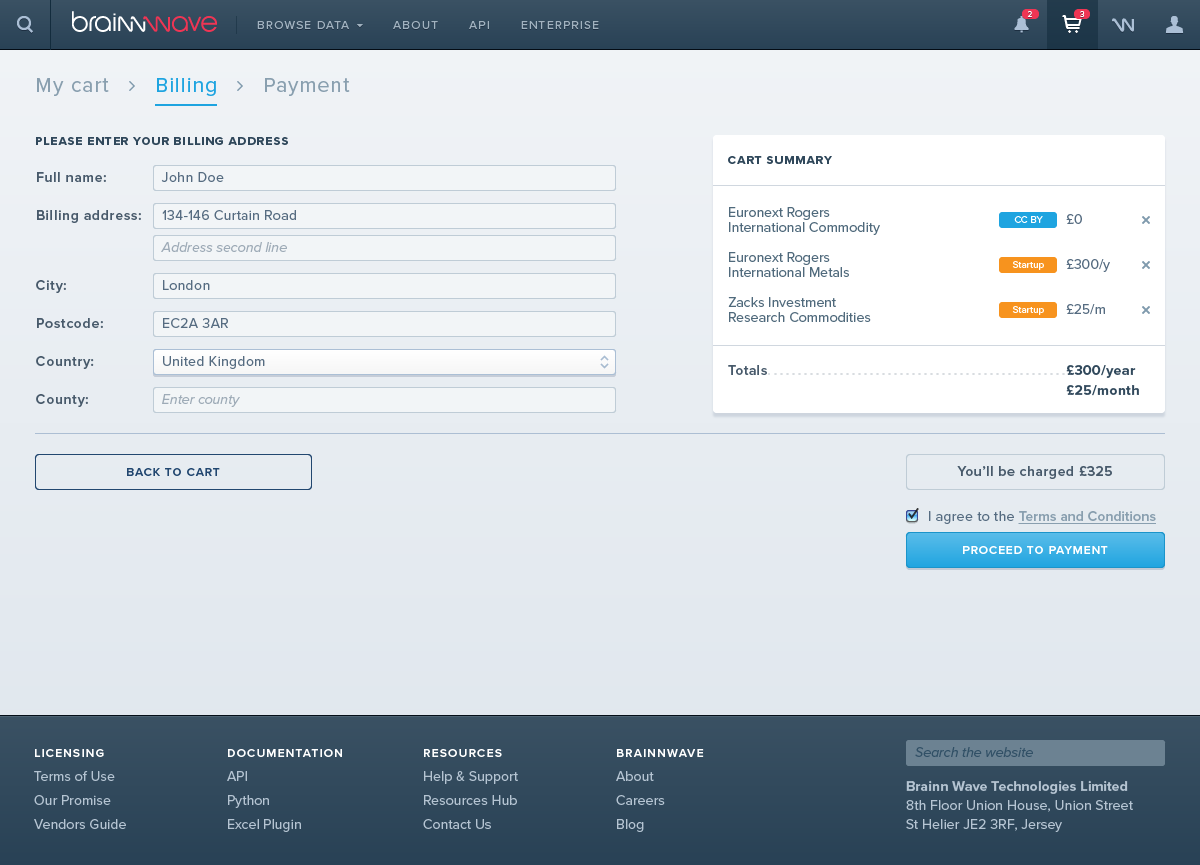This screenshot has height=865, width=1200.
Task: Click the £25/m price text
Action: click(1086, 310)
